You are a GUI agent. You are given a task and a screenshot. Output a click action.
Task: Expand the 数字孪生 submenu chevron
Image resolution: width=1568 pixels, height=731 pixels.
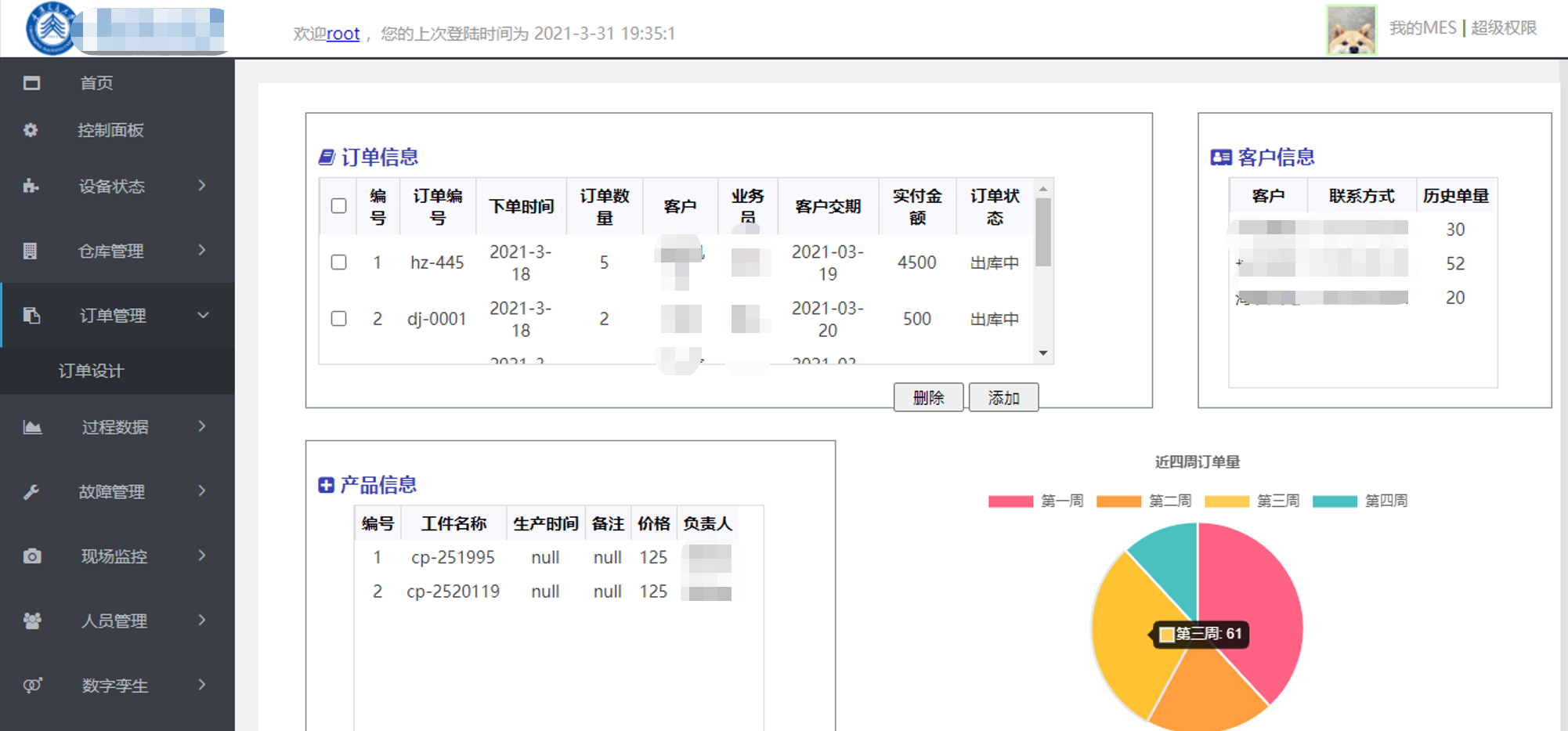(x=202, y=685)
